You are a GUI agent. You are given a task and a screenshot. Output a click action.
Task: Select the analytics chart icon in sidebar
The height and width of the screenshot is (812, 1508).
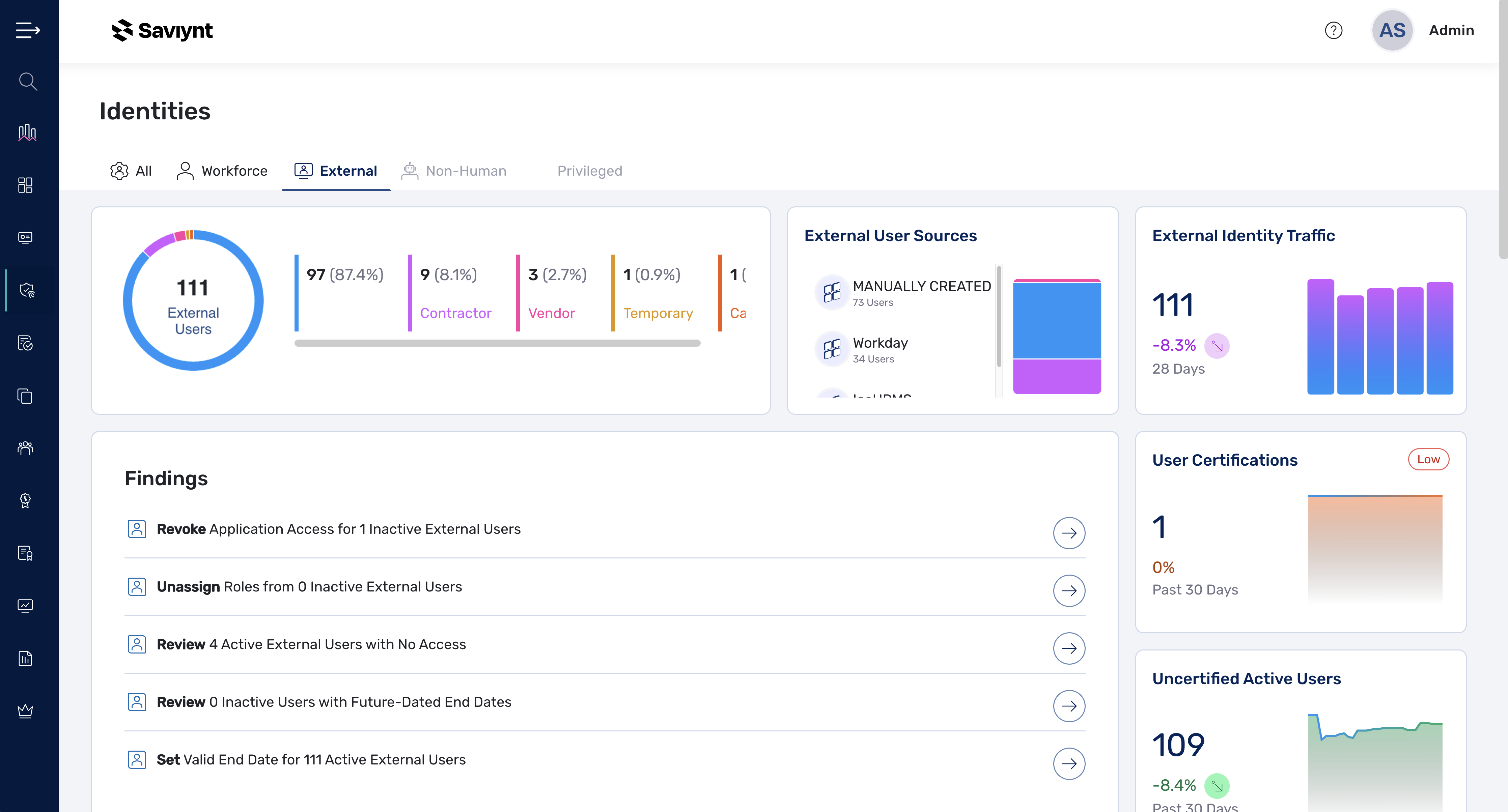point(27,133)
